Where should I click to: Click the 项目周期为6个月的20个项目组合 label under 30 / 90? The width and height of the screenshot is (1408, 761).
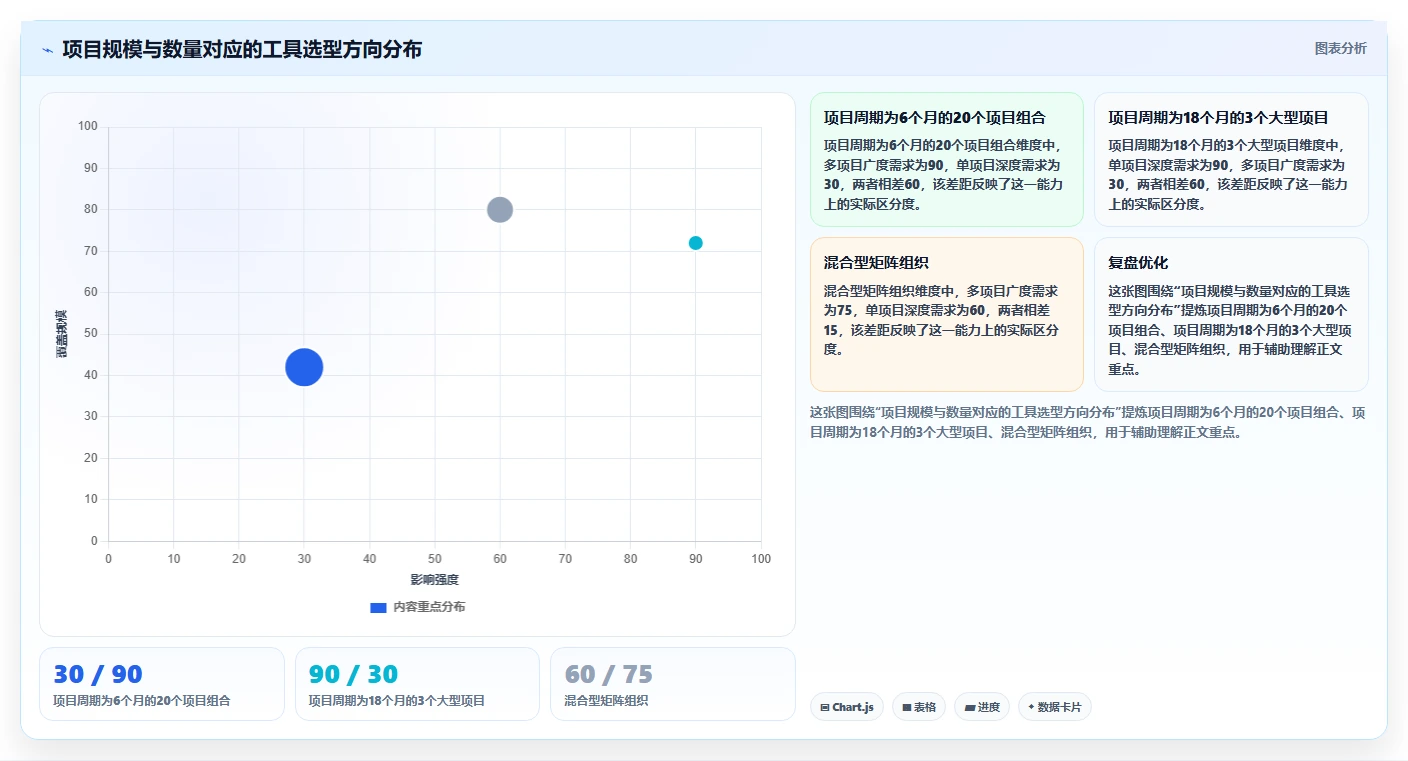pos(142,701)
